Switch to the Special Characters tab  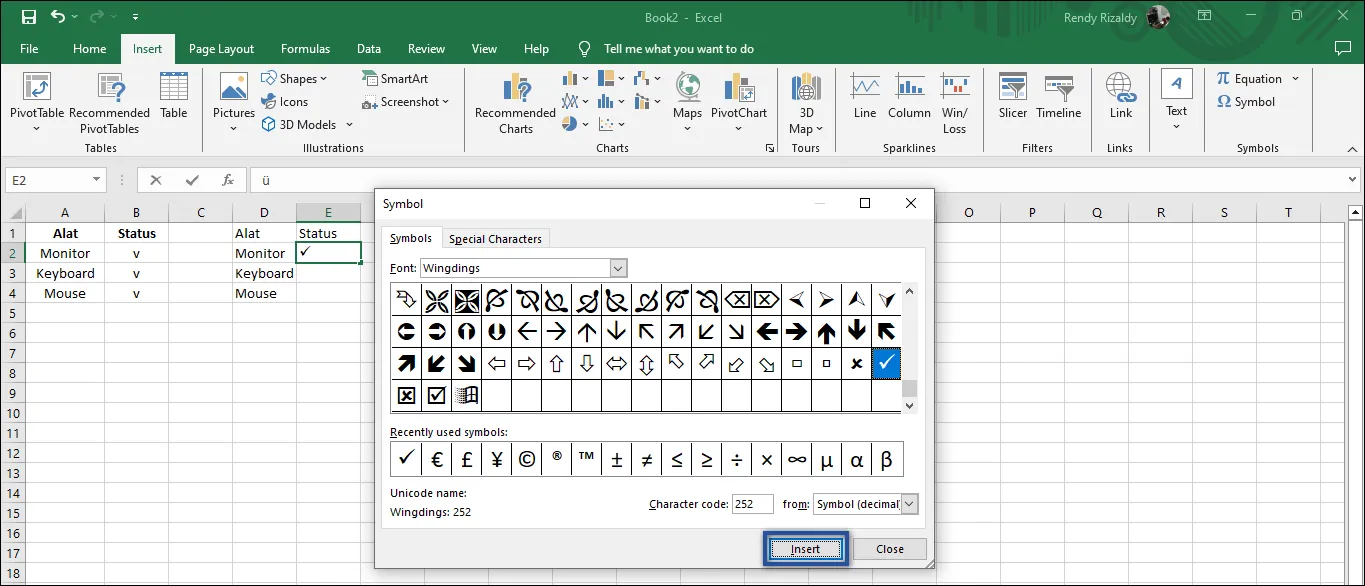pos(495,239)
